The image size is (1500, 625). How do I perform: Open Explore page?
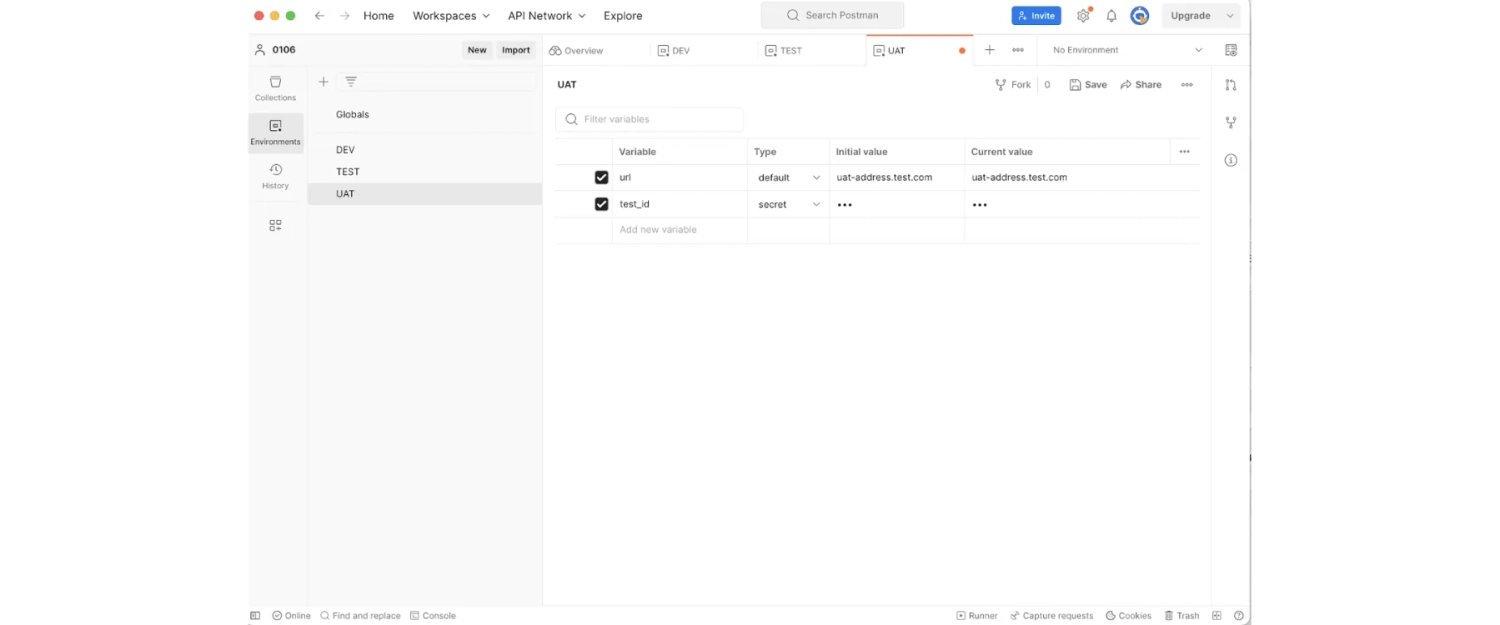pos(623,16)
